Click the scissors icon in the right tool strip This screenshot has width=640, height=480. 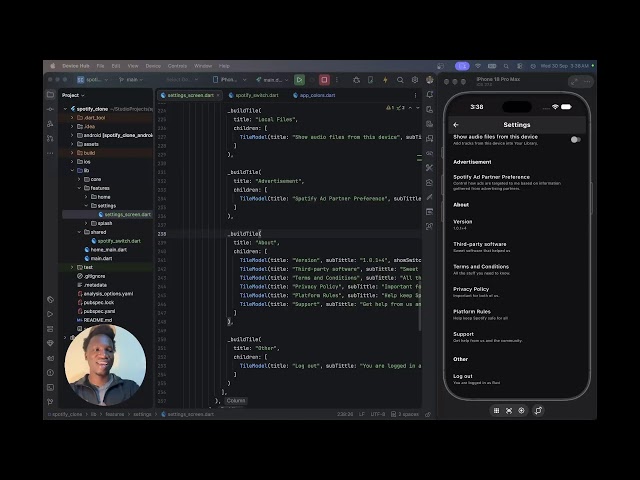pos(429,168)
